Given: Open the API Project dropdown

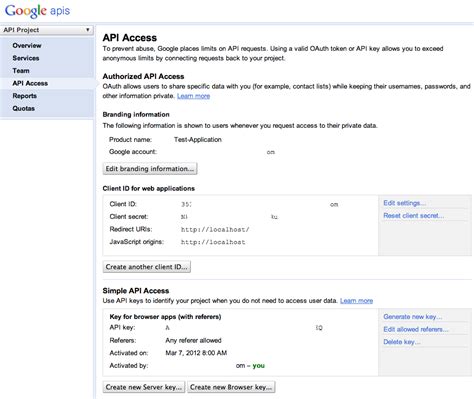Looking at the screenshot, I should coord(47,30).
